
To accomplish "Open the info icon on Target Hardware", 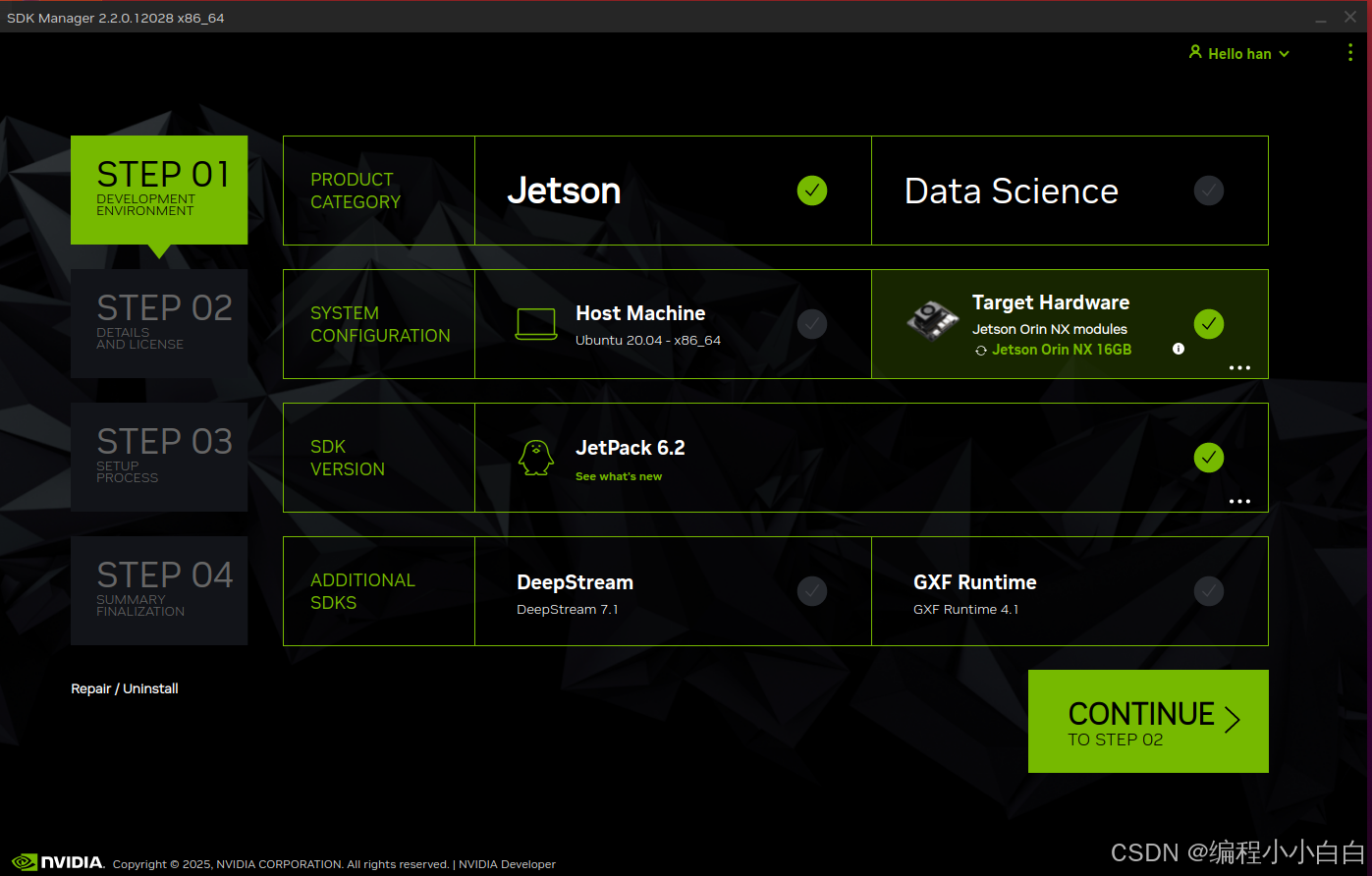I will point(1178,348).
